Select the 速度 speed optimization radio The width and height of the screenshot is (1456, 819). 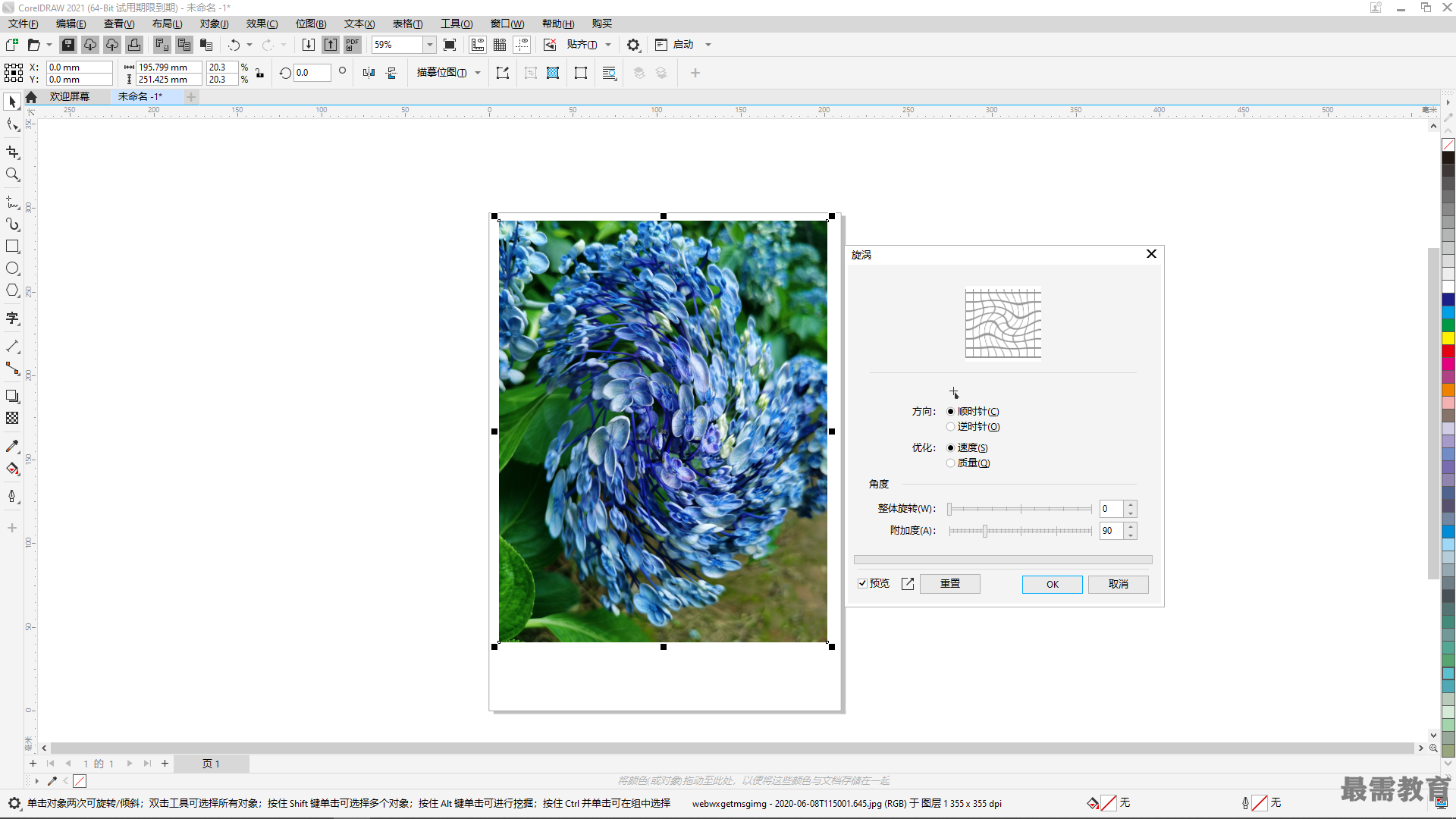pos(950,448)
